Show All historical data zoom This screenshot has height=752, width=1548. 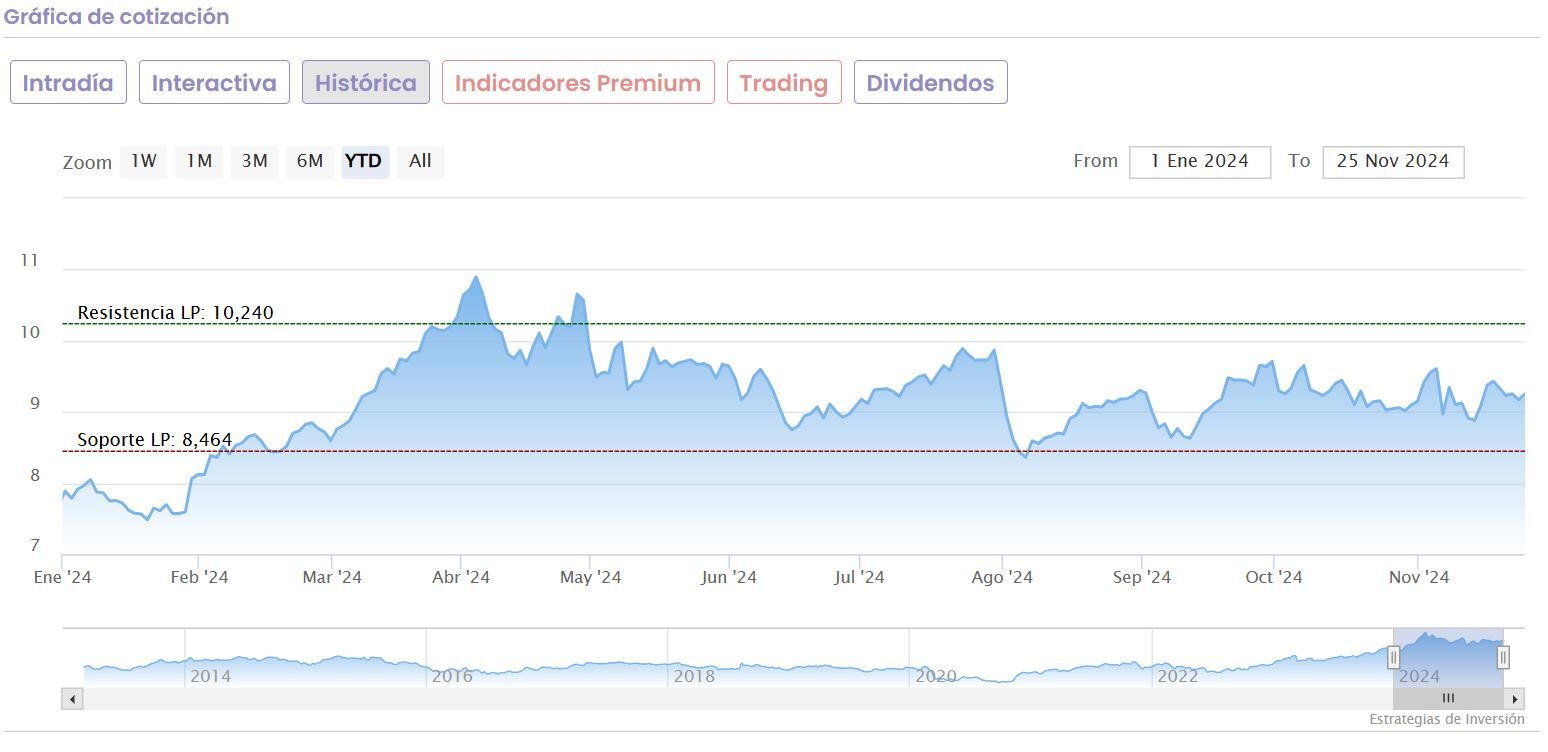(x=420, y=161)
